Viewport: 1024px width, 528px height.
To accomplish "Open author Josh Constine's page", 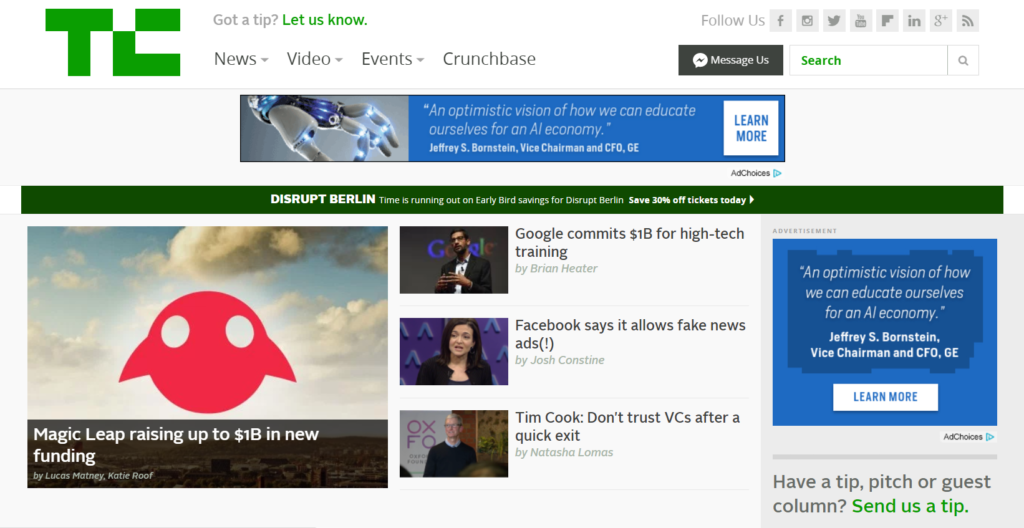I will click(x=567, y=360).
